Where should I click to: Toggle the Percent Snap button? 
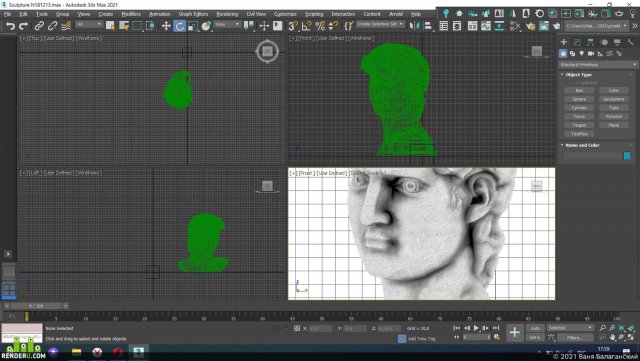pos(320,26)
